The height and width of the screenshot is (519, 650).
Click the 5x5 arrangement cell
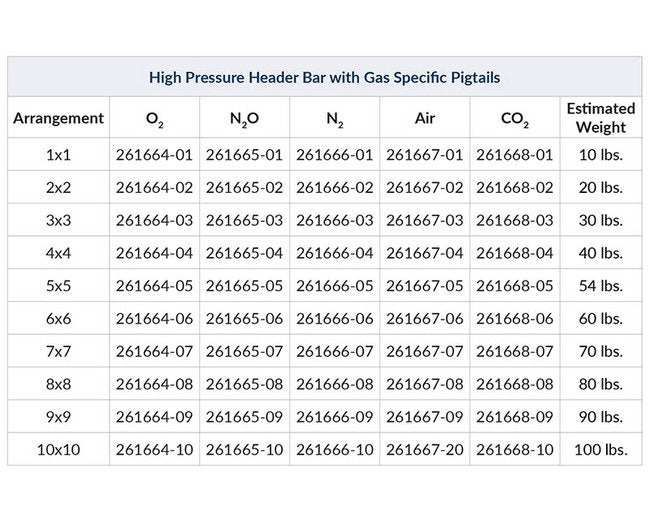coord(58,286)
